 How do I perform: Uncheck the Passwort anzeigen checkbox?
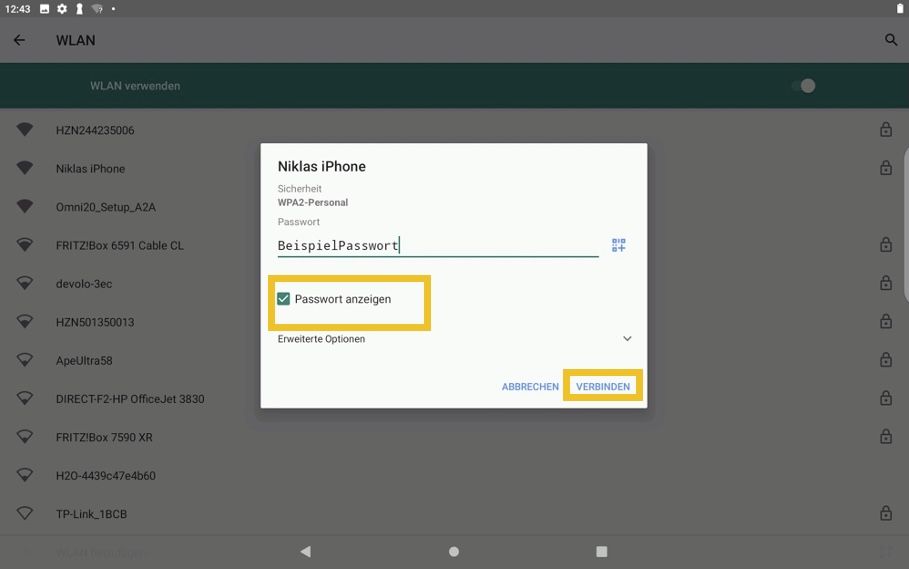(284, 299)
